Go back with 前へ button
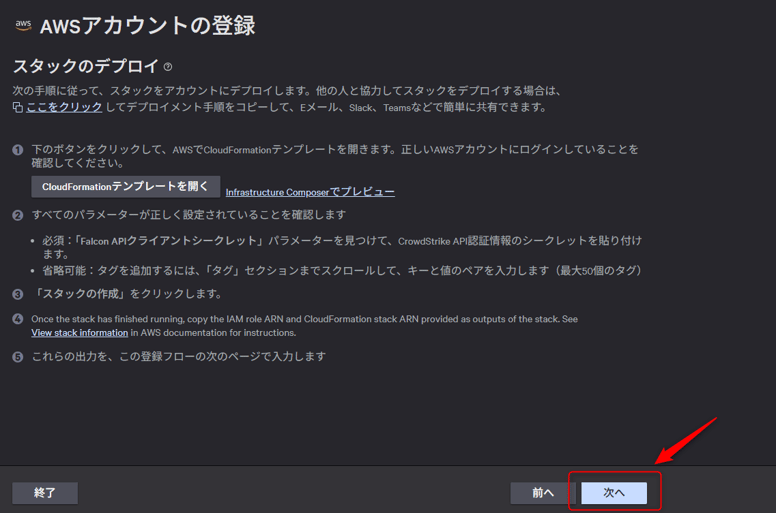 [x=543, y=493]
